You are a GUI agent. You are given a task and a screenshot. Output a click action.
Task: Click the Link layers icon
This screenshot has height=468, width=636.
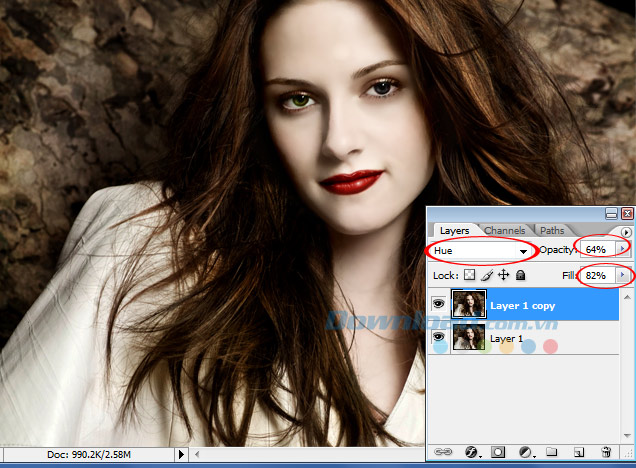point(443,452)
